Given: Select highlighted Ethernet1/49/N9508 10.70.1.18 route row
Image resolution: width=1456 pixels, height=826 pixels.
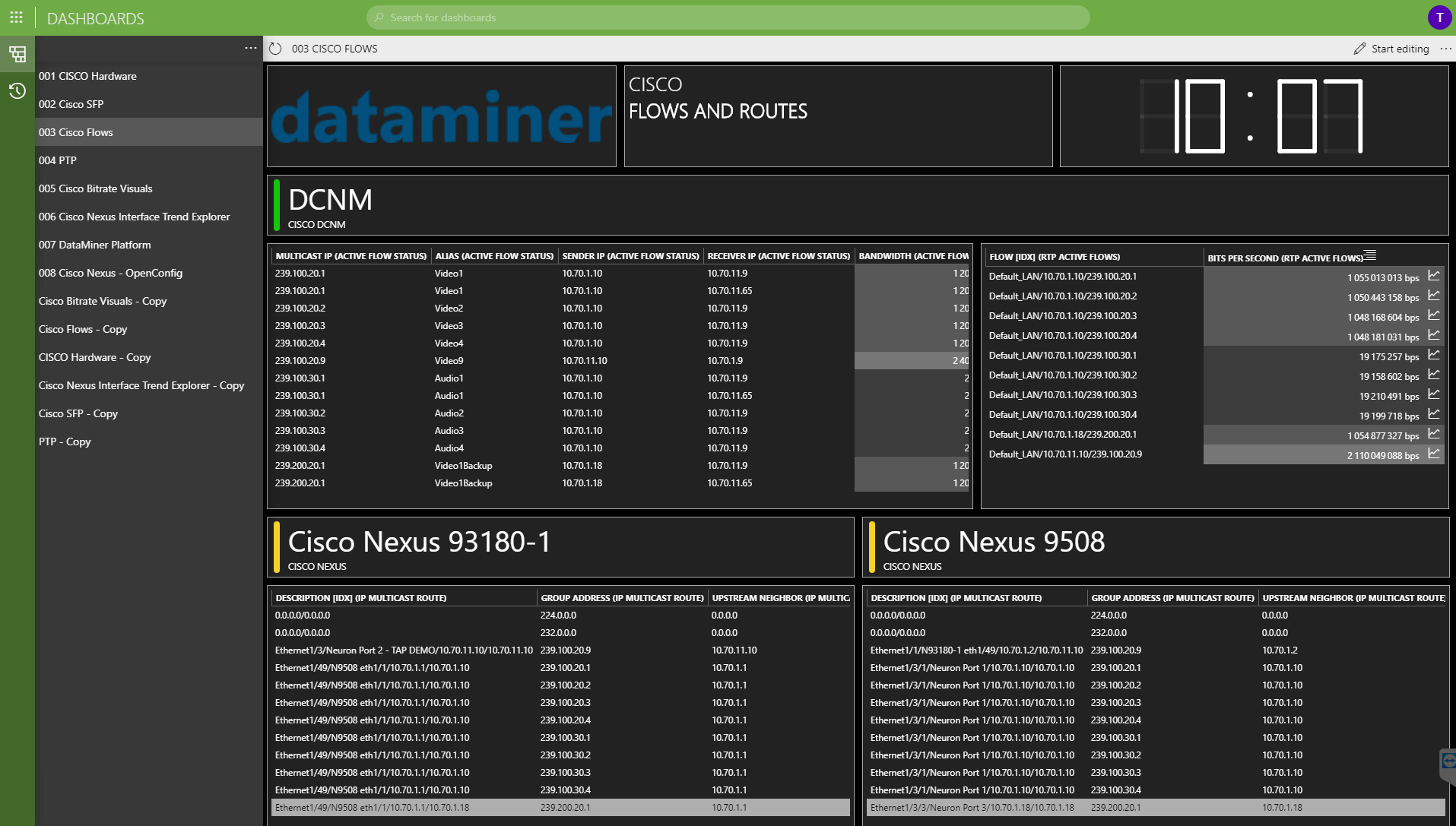Looking at the screenshot, I should [x=560, y=808].
